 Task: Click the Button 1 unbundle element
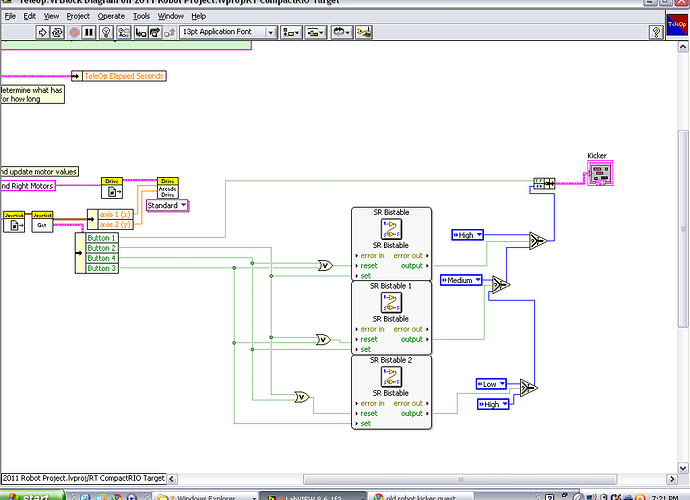[x=102, y=238]
